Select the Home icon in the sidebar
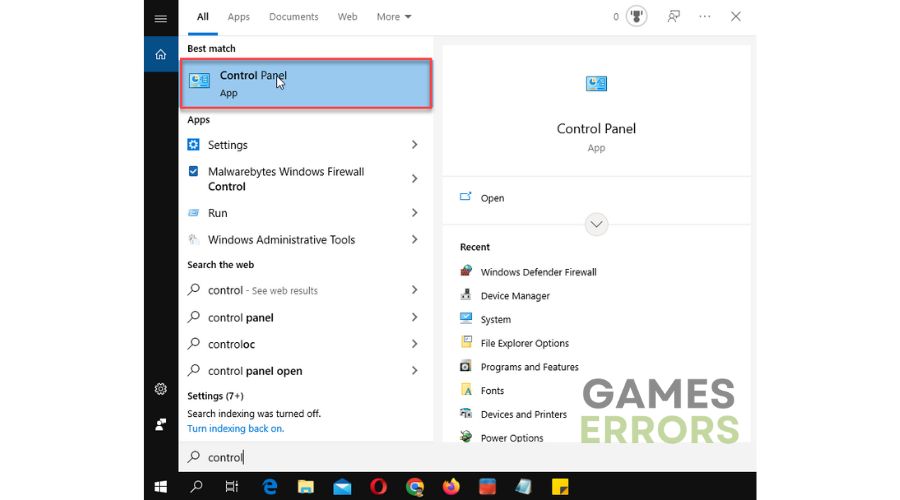Screen dimensions: 900x500 [161, 55]
